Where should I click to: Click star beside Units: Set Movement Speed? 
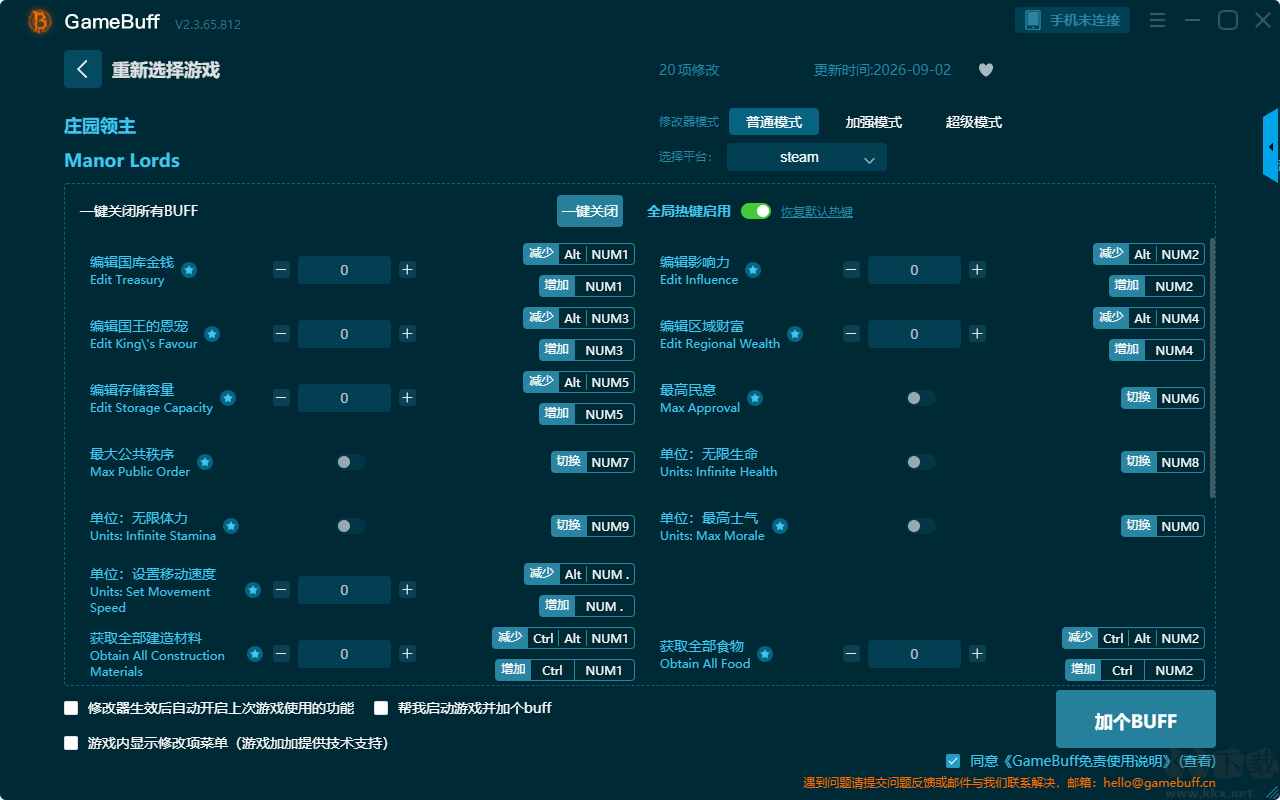coord(253,590)
